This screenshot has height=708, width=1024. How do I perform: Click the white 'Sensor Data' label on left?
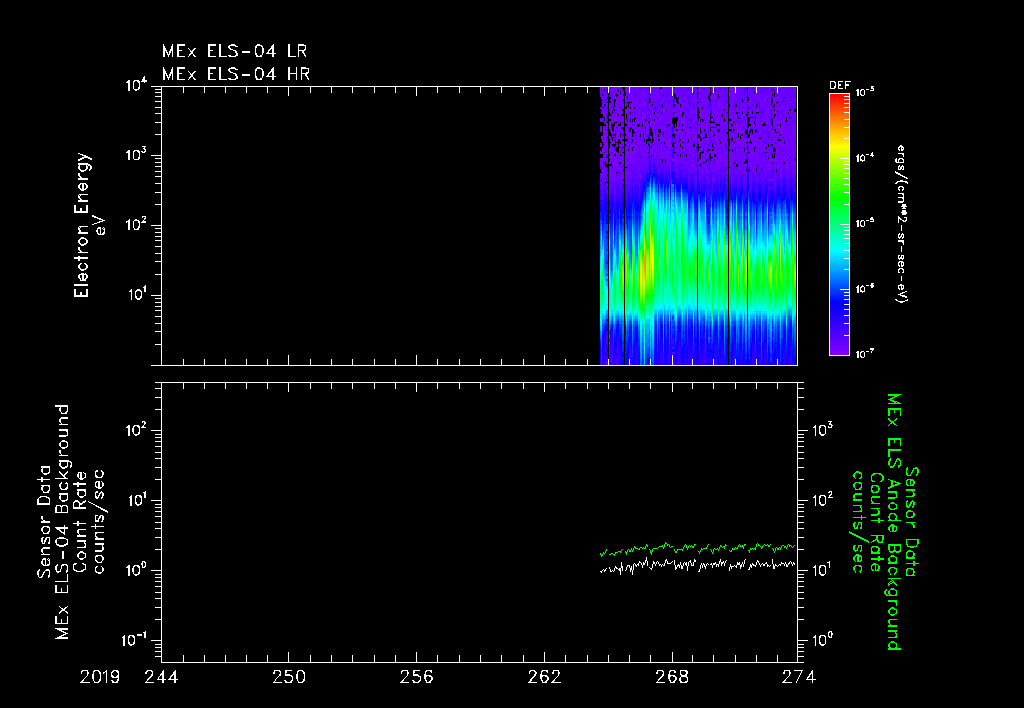point(44,522)
